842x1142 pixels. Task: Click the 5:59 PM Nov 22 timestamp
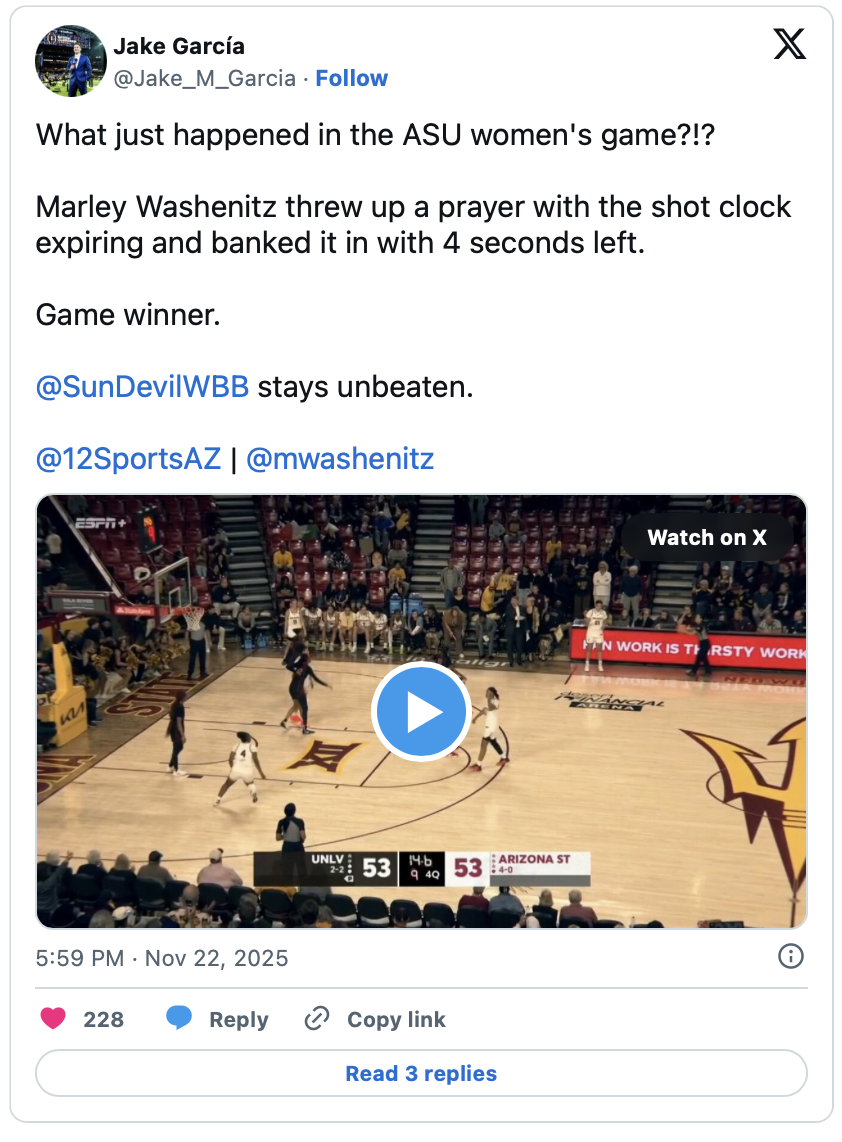coord(162,958)
